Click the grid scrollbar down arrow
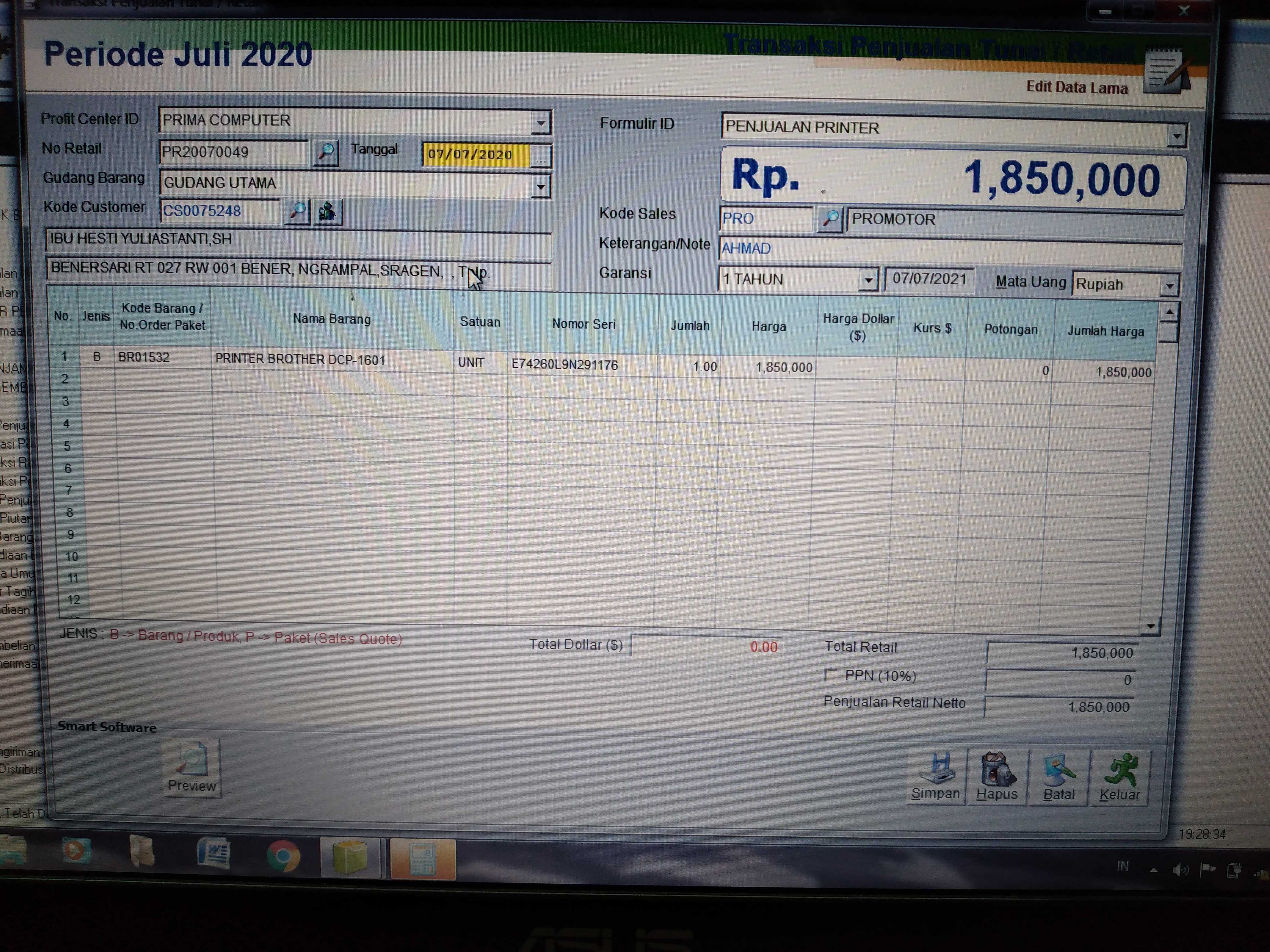 [1150, 627]
